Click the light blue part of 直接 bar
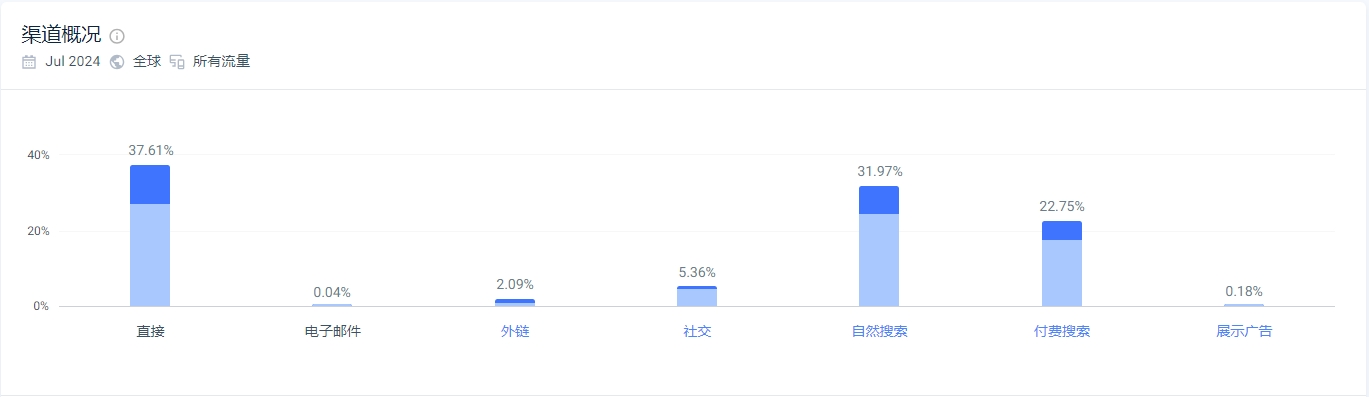This screenshot has height=397, width=1369. point(150,255)
